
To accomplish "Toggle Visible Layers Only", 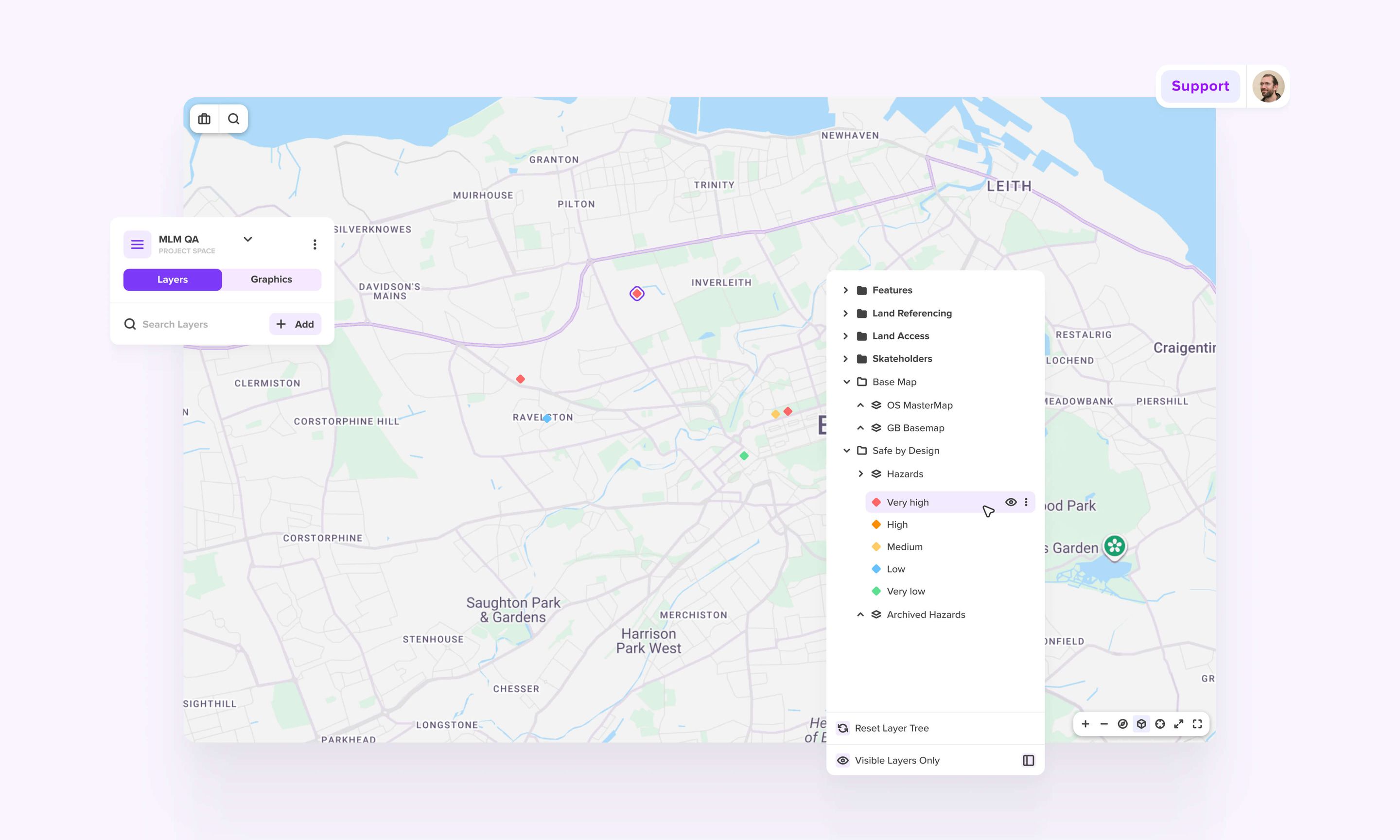I will pyautogui.click(x=889, y=760).
